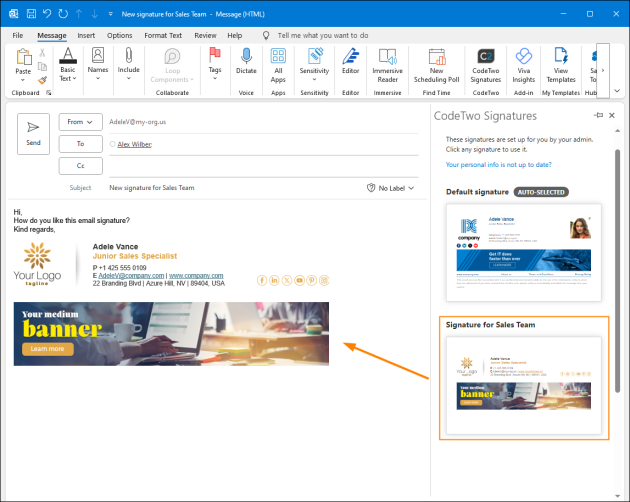The width and height of the screenshot is (630, 502).
Task: Switch to the Insert tab
Action: (86, 35)
